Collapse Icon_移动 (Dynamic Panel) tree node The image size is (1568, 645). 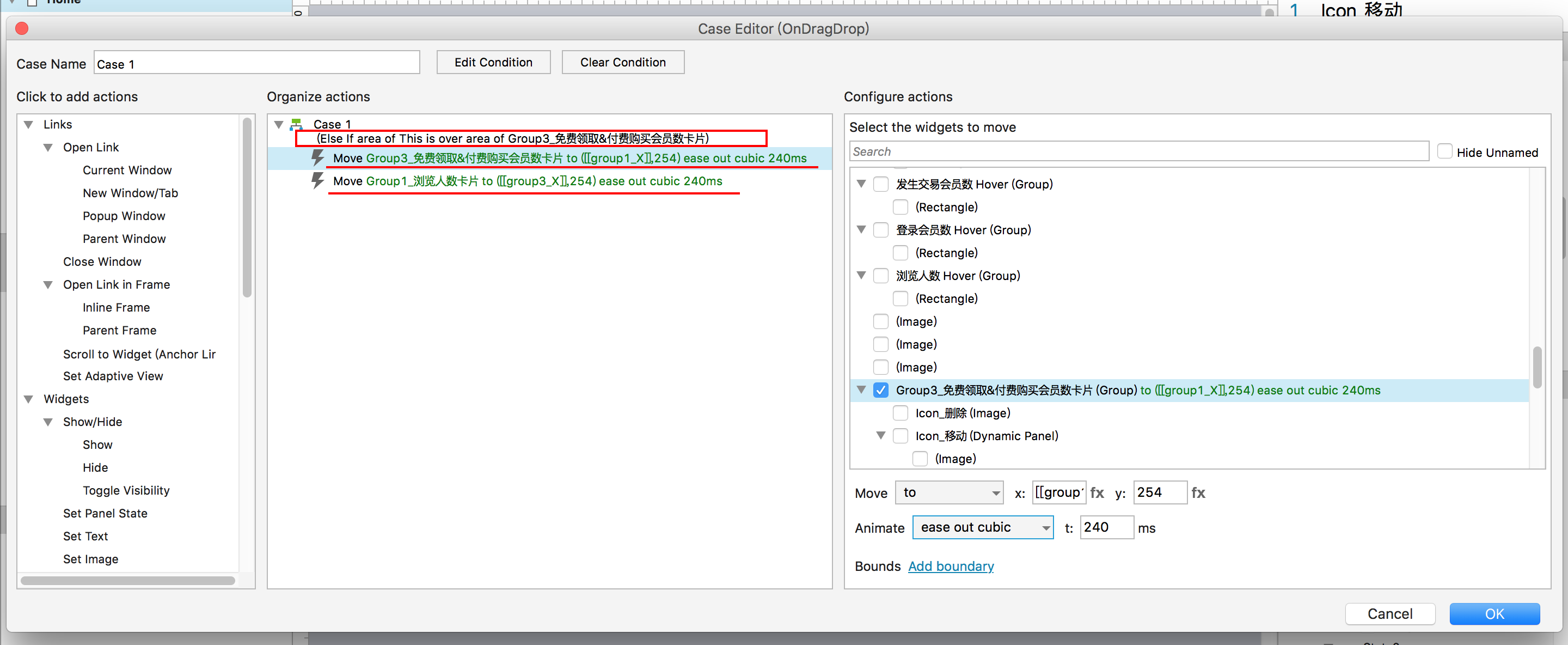880,436
